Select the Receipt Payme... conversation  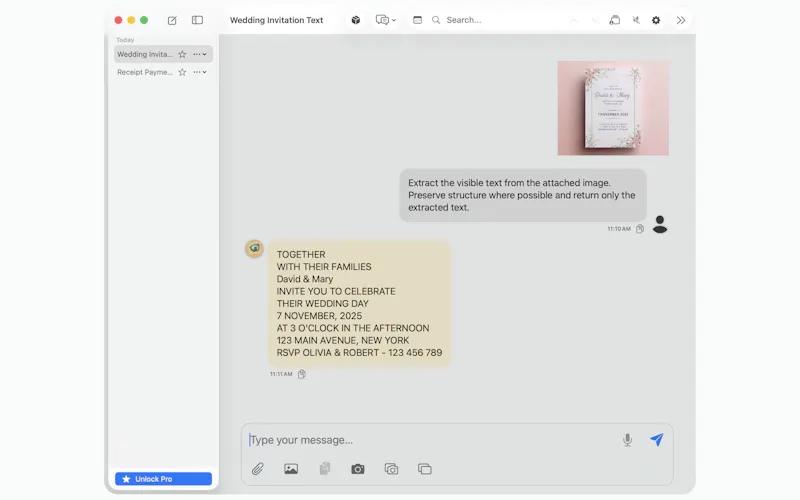tap(163, 72)
